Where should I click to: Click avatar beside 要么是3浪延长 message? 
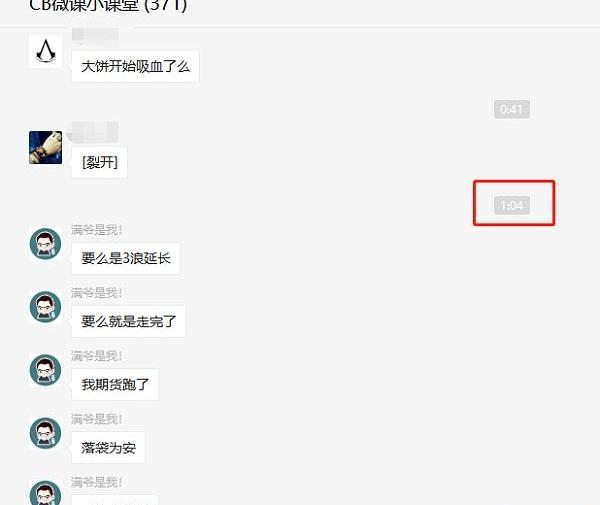pyautogui.click(x=46, y=244)
